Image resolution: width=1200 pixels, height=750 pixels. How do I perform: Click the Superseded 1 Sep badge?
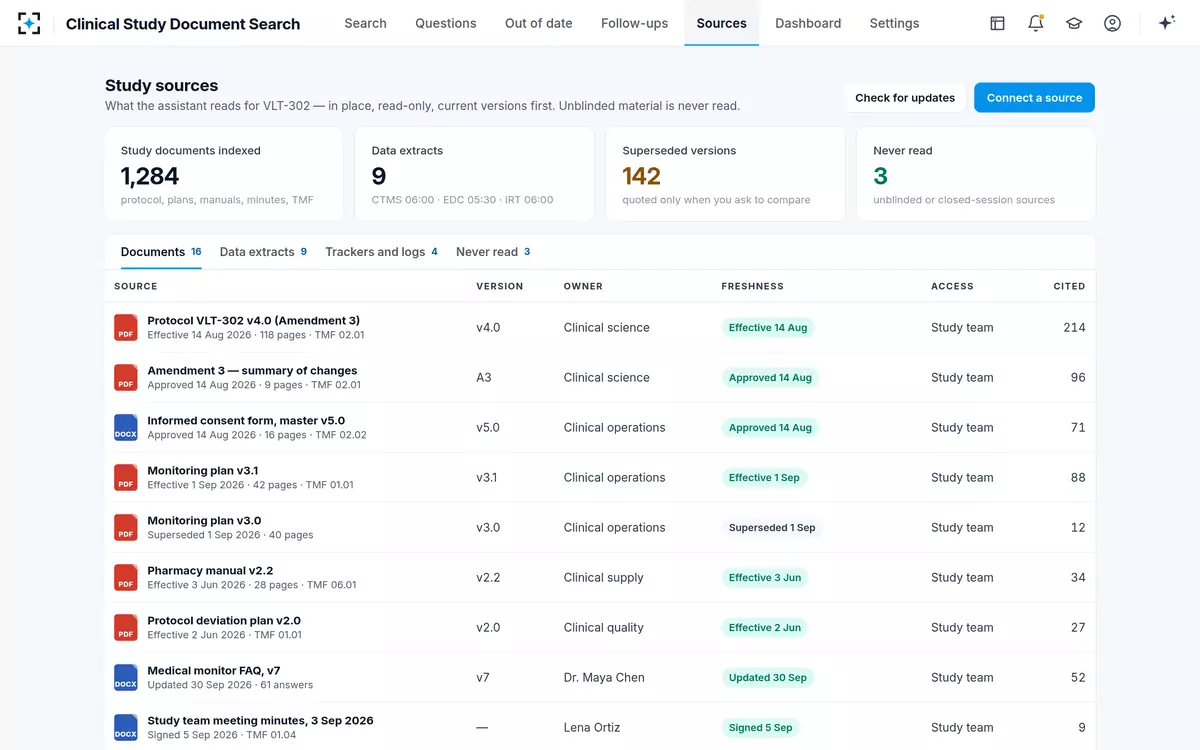pos(772,528)
